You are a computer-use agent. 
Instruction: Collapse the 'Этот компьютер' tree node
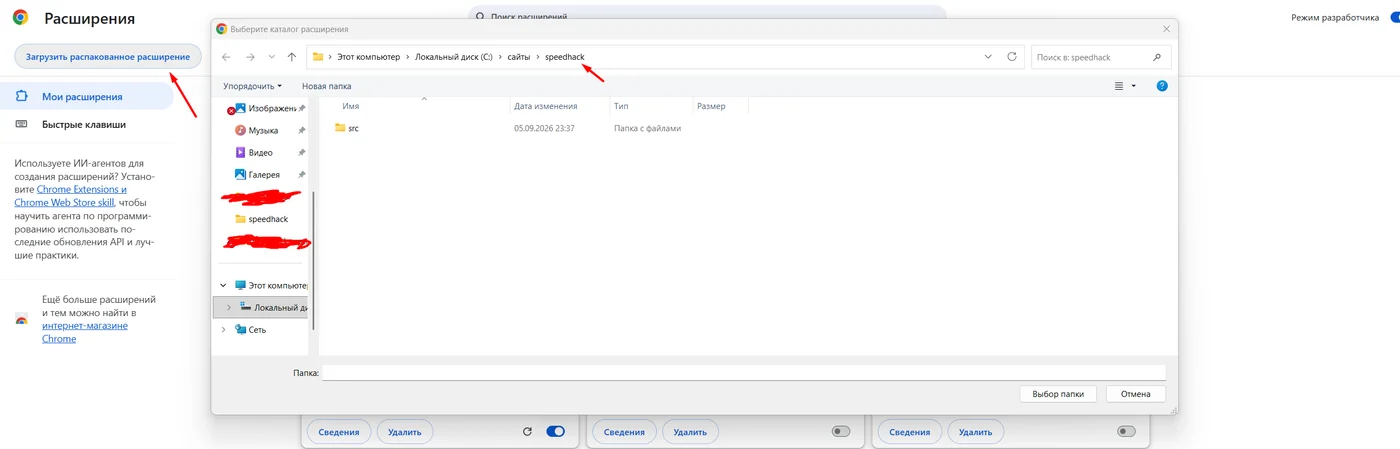[x=223, y=285]
